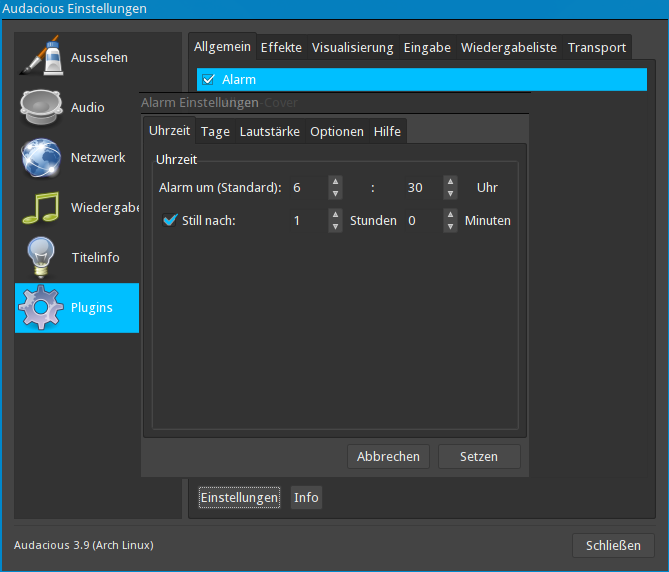Click the Stunden field showing 1

point(309,221)
